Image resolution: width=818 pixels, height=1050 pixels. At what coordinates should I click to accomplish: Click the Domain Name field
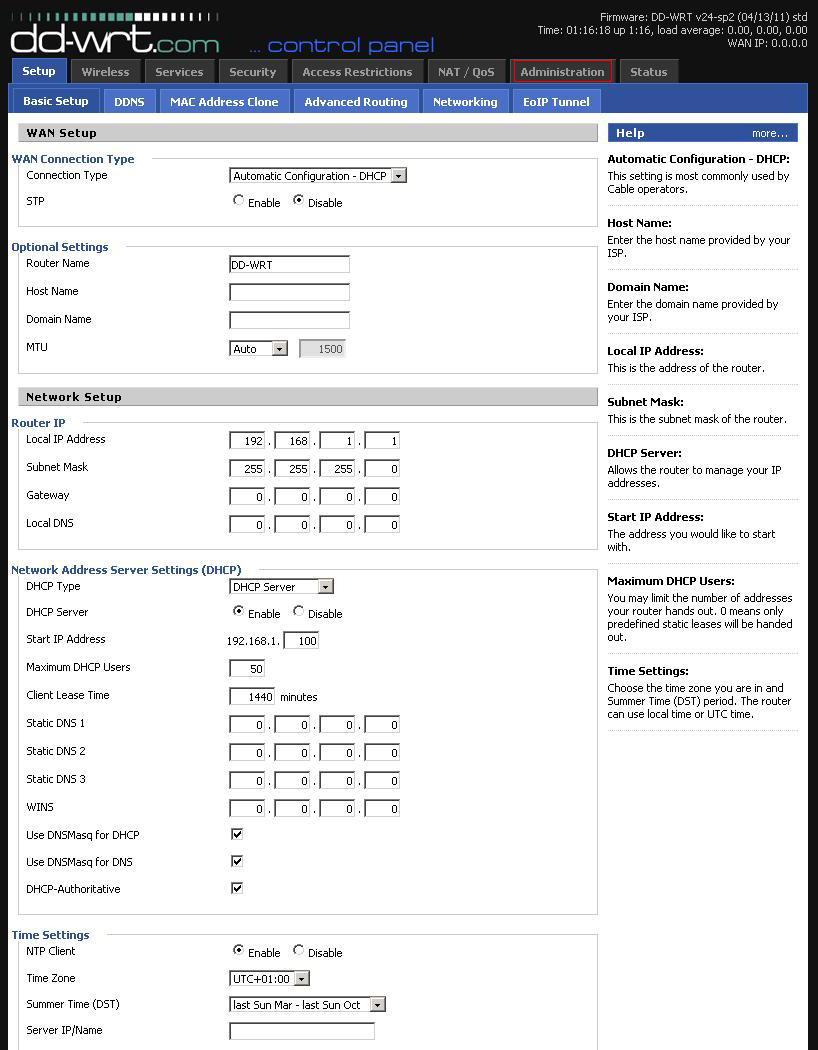point(289,321)
